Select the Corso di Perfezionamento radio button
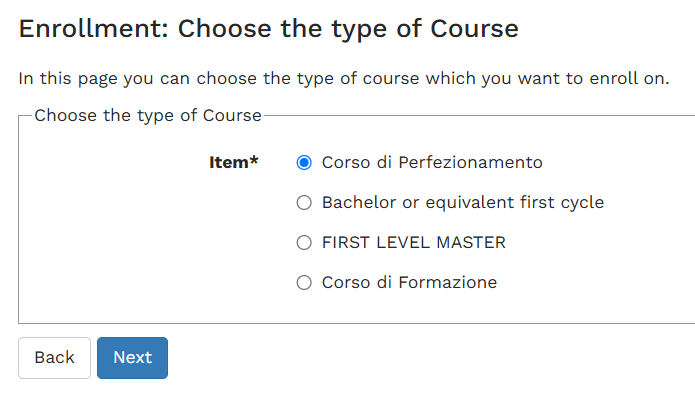This screenshot has width=695, height=401. pyautogui.click(x=304, y=163)
